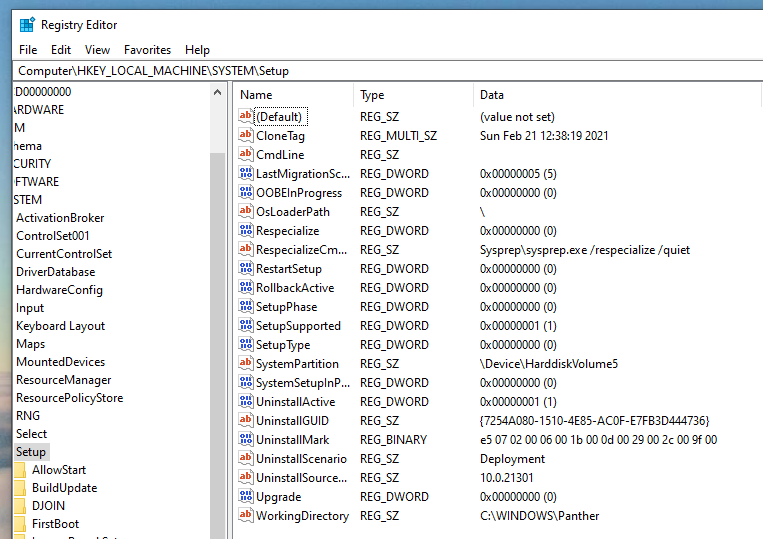Select the Select key in tree

pos(31,434)
